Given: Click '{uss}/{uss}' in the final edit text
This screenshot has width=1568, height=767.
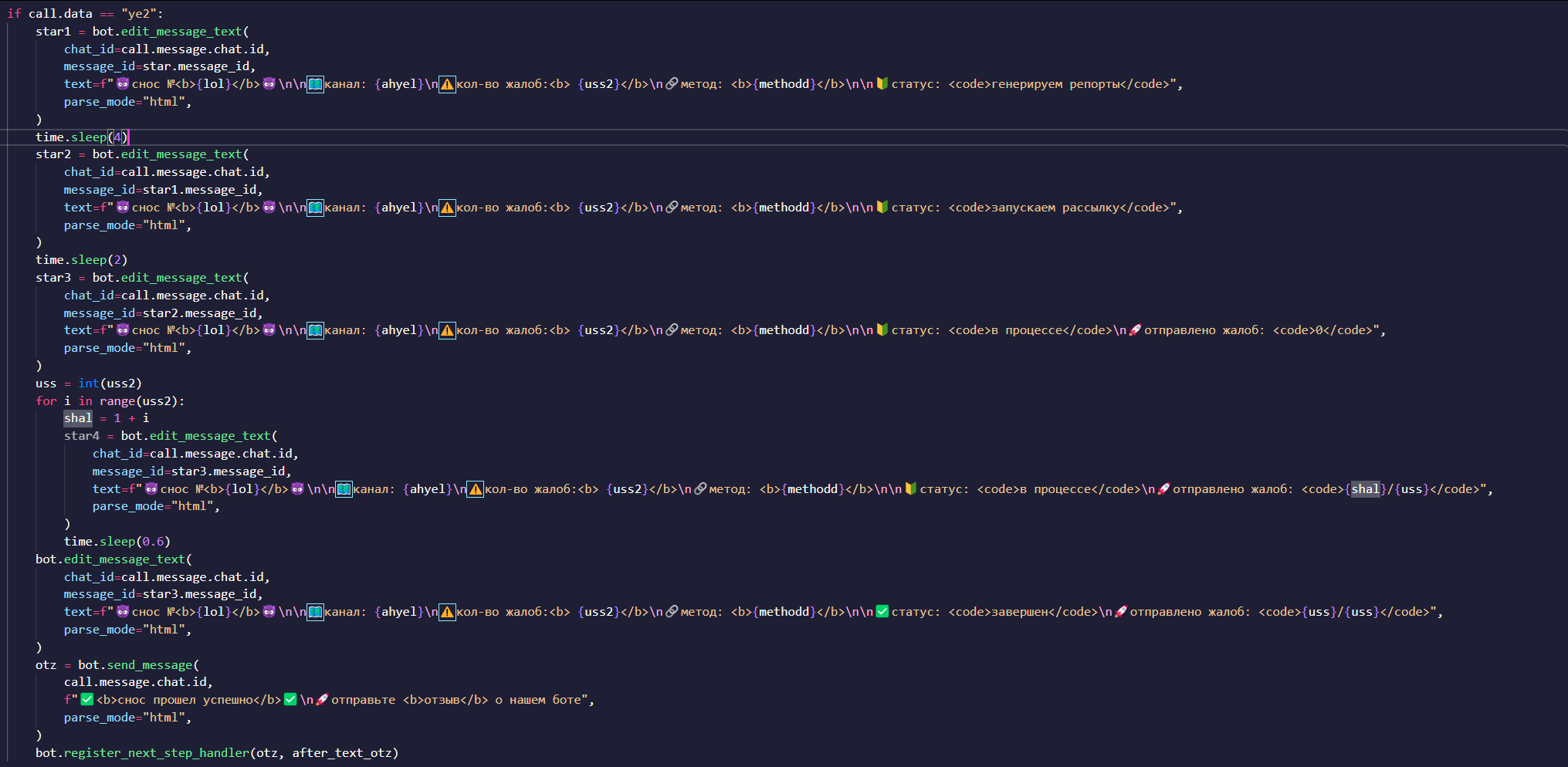Looking at the screenshot, I should pyautogui.click(x=1340, y=612).
